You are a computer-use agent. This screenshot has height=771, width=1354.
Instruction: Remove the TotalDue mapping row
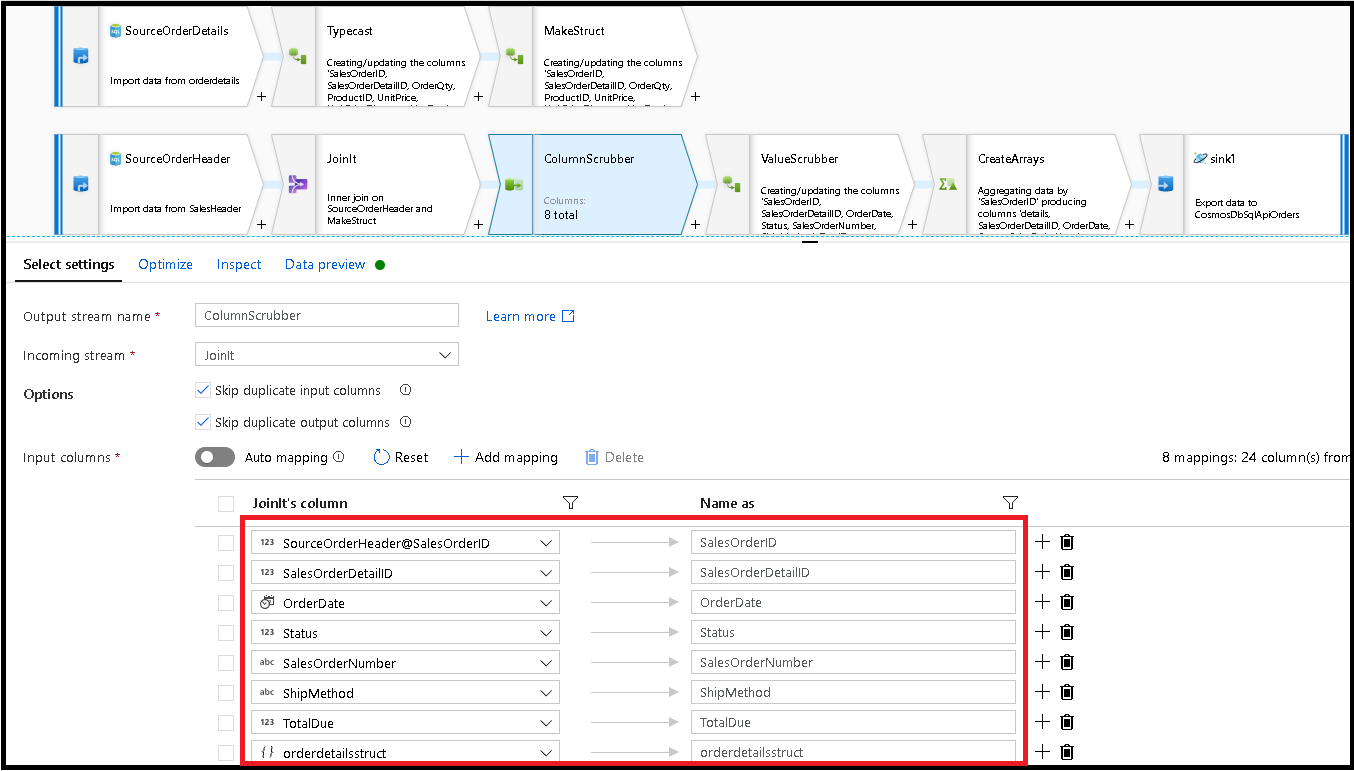pyautogui.click(x=1067, y=722)
